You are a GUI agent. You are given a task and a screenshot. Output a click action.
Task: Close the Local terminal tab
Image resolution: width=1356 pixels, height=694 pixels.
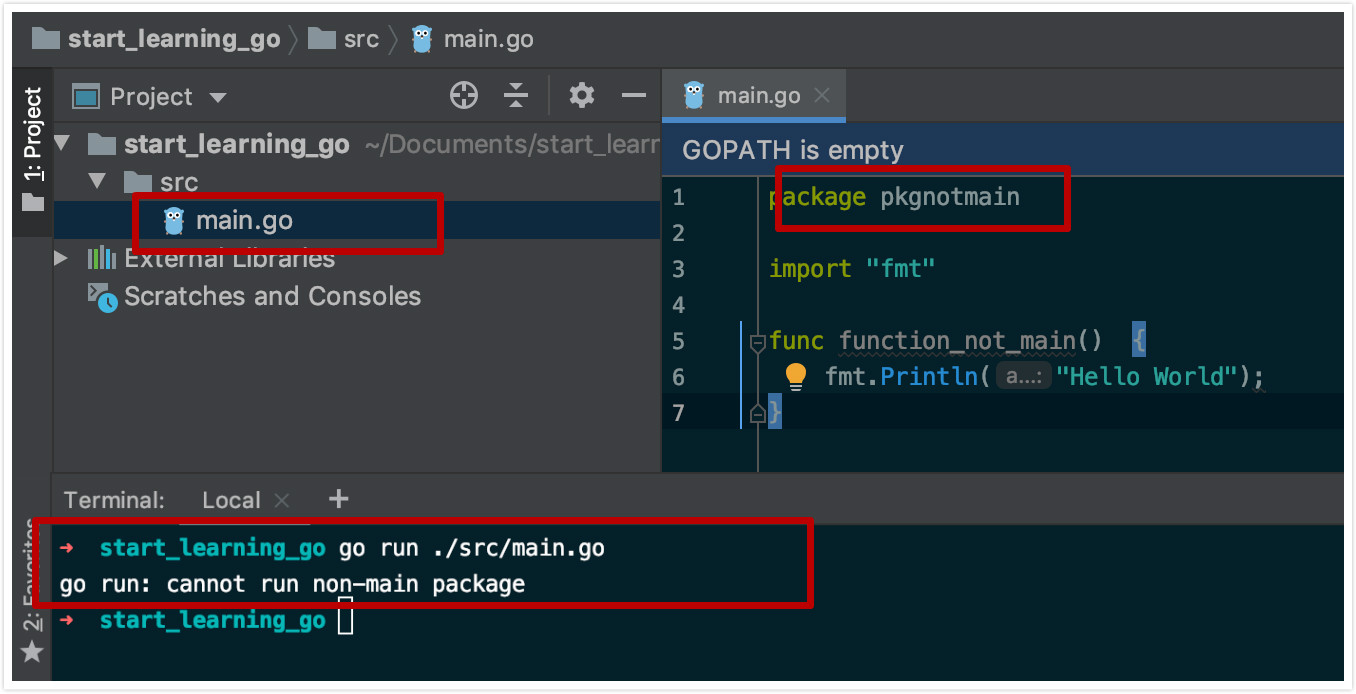pyautogui.click(x=282, y=500)
